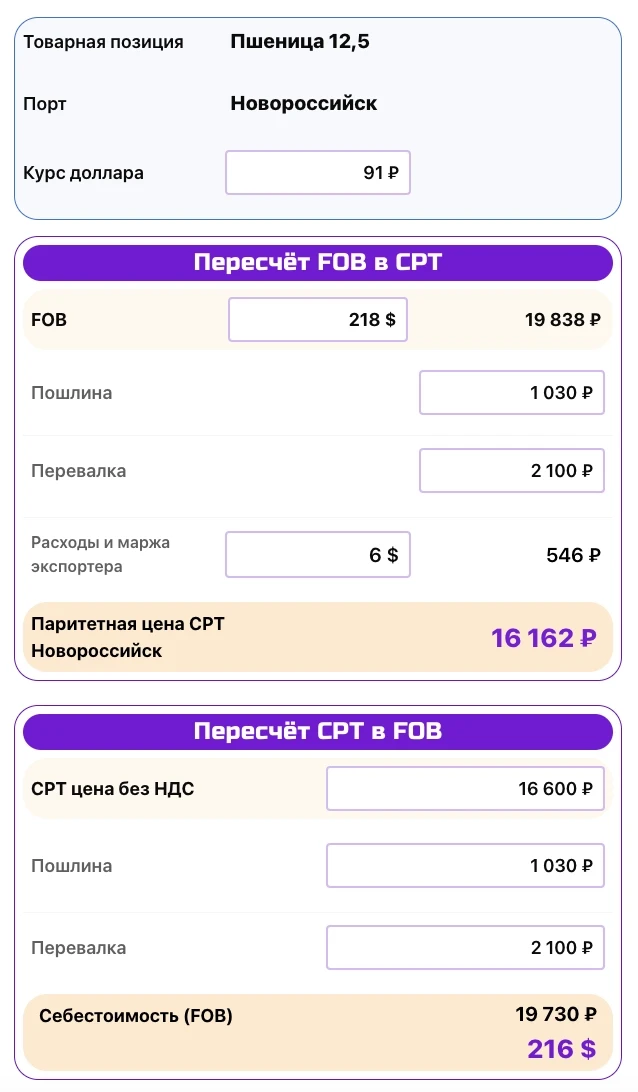The width and height of the screenshot is (638, 1092).
Task: Click the Паритетная цена CPT Новороссийск label
Action: tap(128, 637)
